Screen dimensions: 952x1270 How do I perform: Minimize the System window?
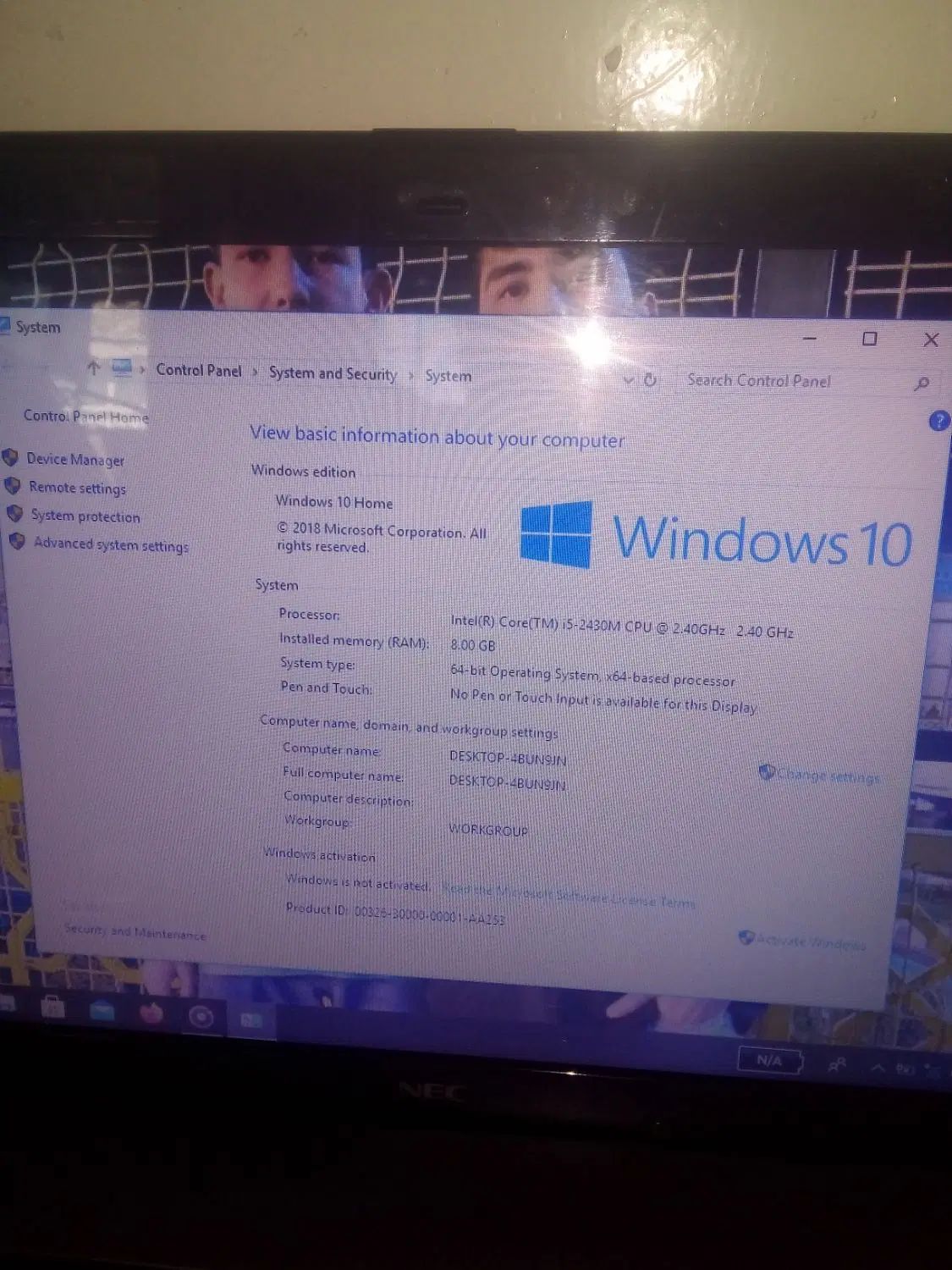click(810, 338)
